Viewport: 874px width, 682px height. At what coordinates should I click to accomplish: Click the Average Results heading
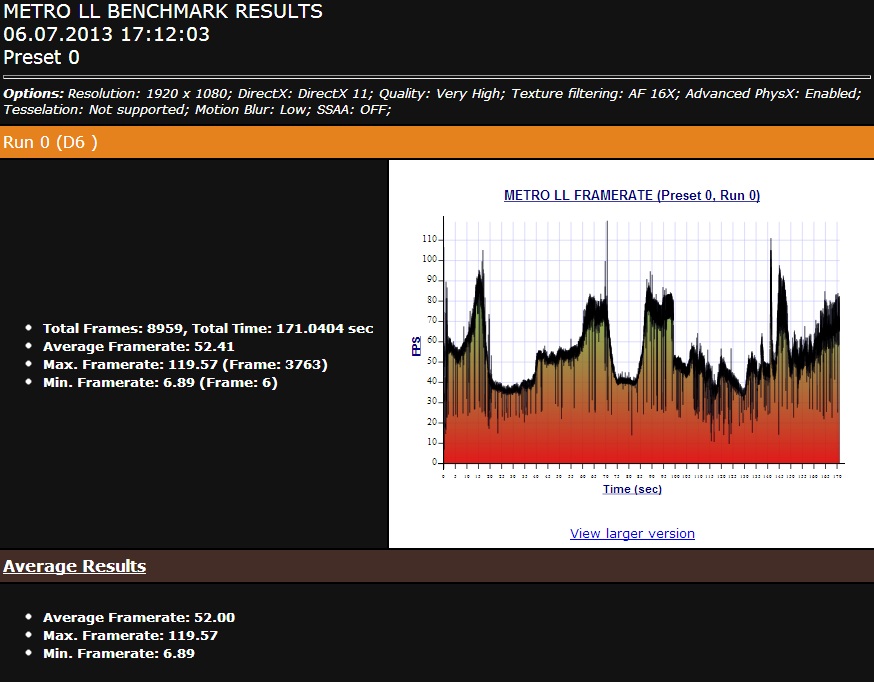click(74, 567)
